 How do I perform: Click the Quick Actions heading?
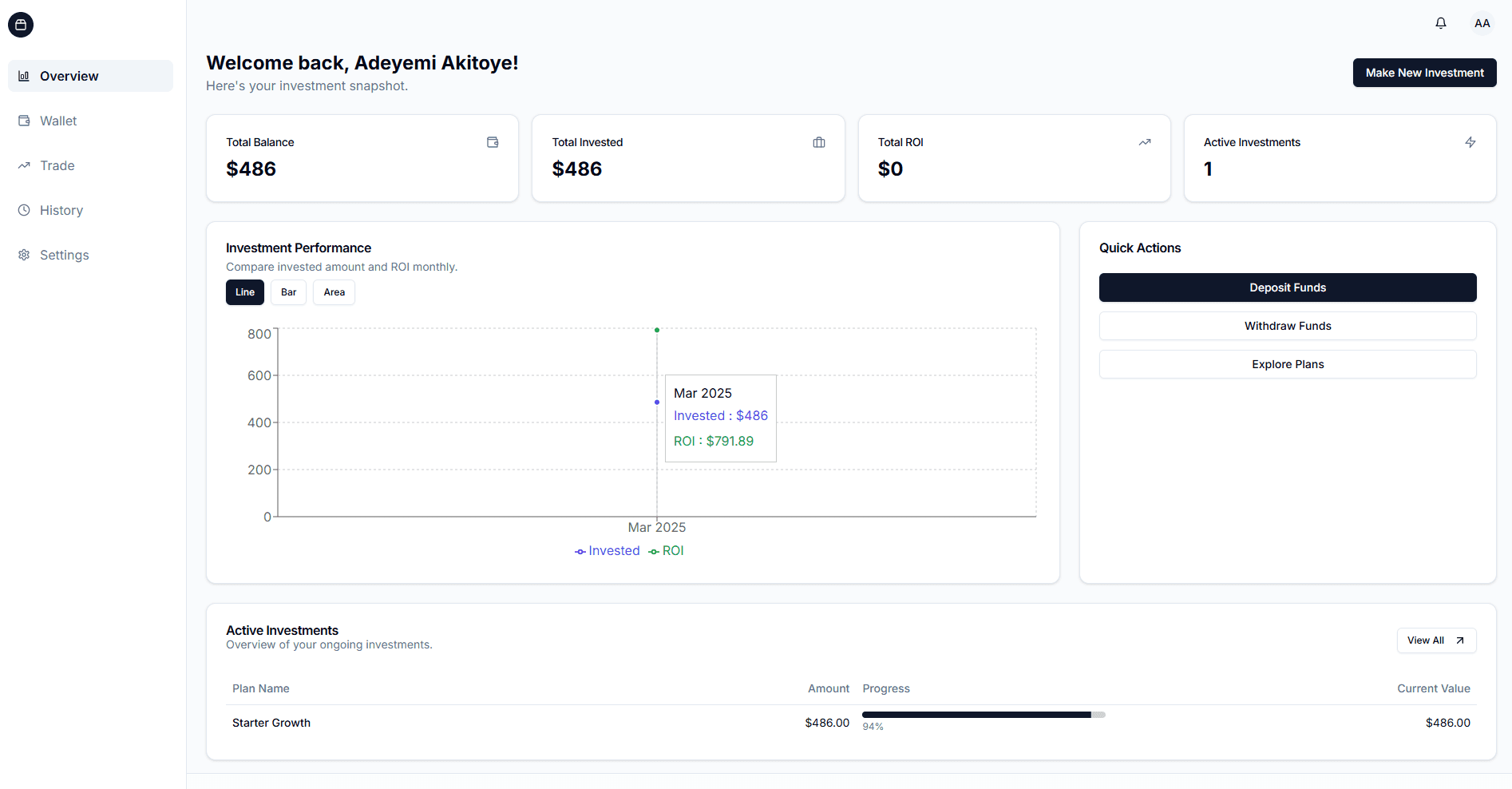click(1140, 248)
